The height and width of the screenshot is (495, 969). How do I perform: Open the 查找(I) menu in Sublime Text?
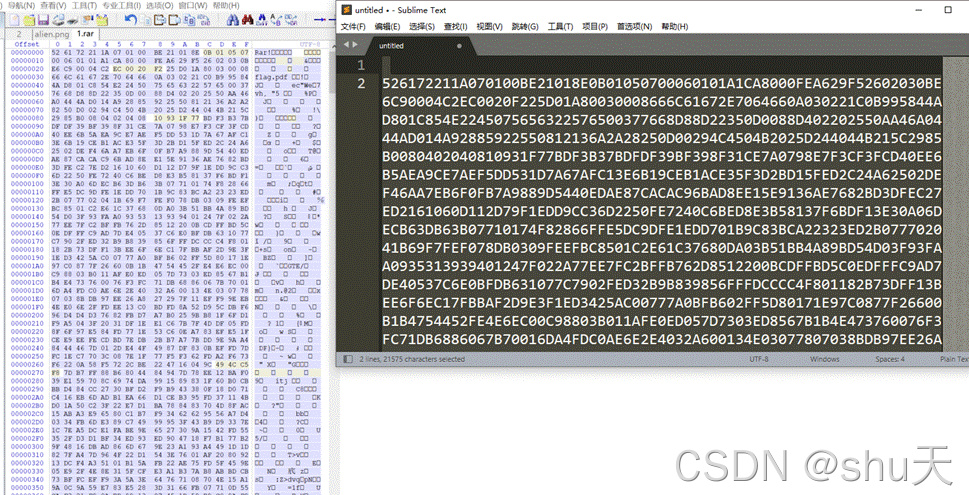tap(455, 27)
